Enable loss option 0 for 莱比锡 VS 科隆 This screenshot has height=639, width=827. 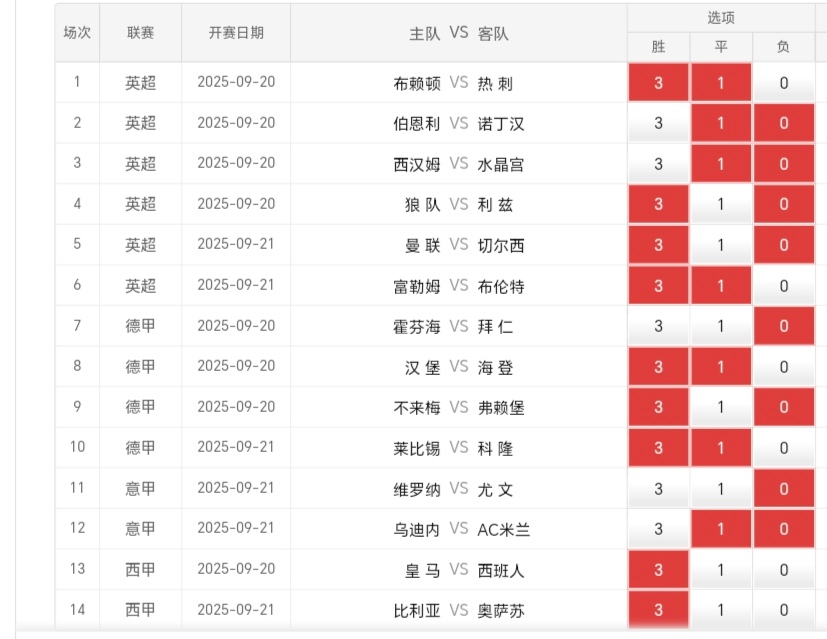(x=783, y=448)
